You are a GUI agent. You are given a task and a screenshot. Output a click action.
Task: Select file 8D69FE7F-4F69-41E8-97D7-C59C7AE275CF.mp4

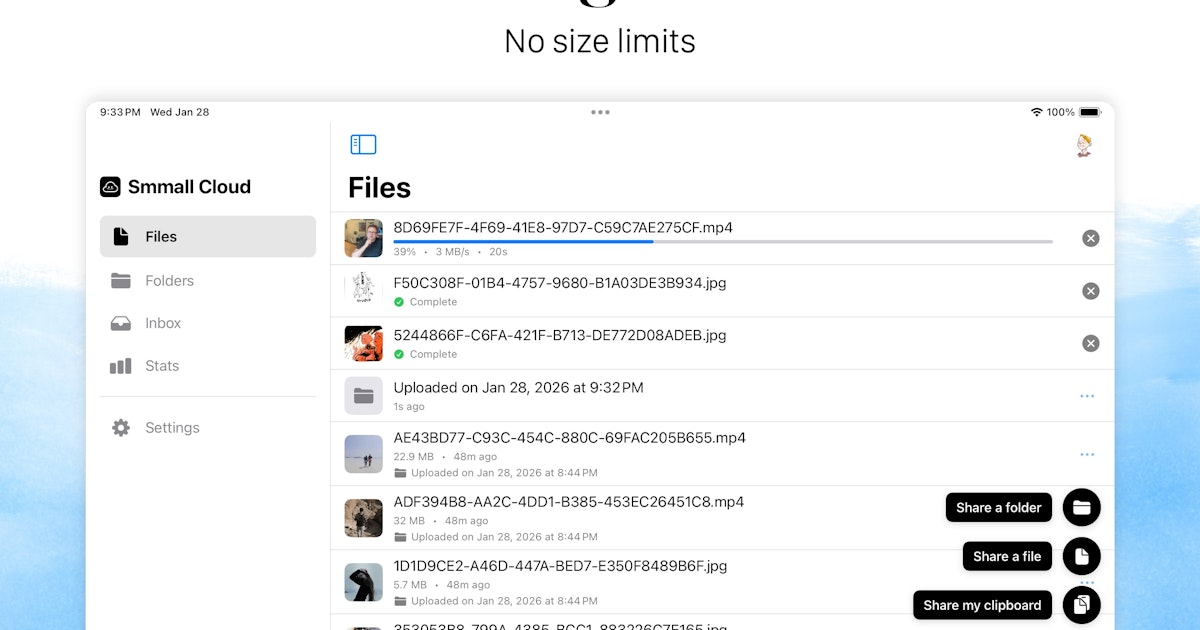point(563,228)
